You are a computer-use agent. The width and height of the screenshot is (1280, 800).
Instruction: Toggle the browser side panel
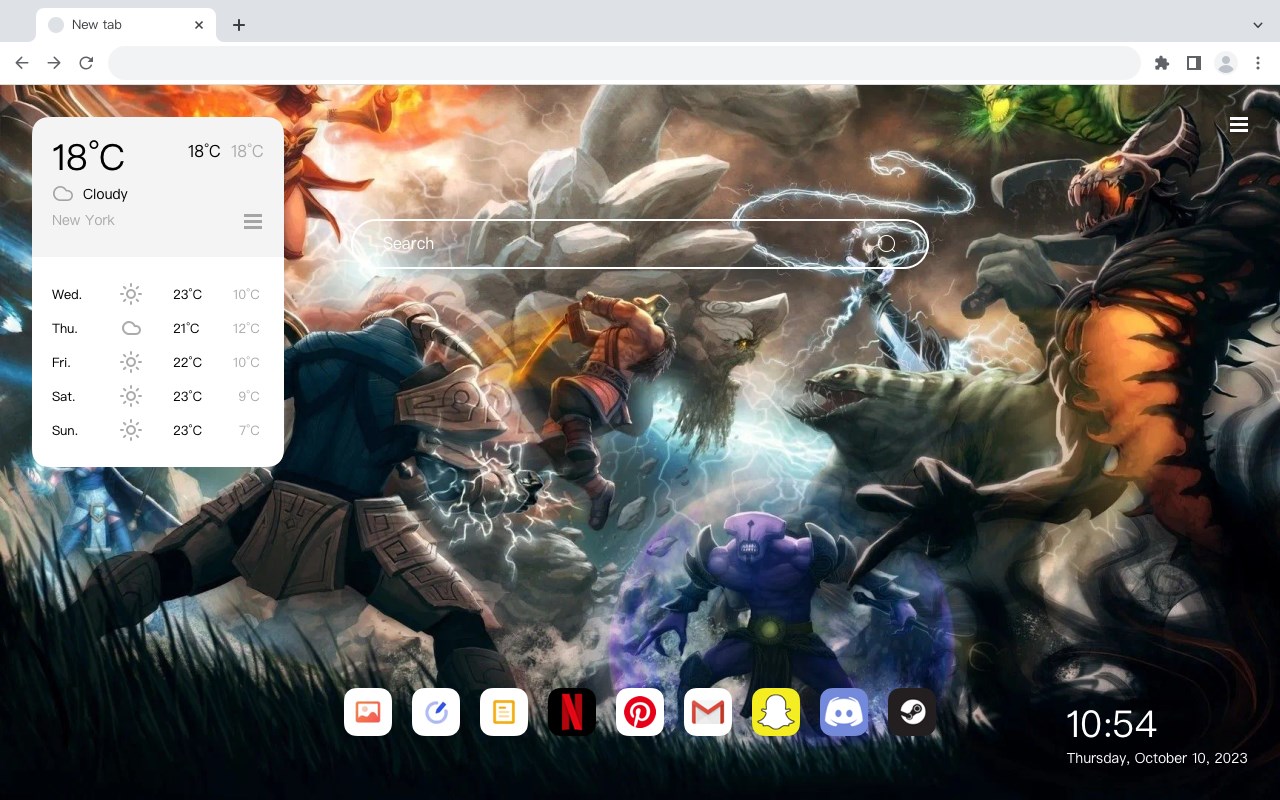(x=1193, y=63)
